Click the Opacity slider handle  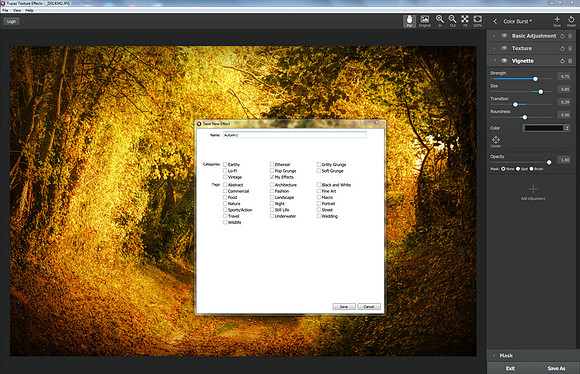click(549, 162)
